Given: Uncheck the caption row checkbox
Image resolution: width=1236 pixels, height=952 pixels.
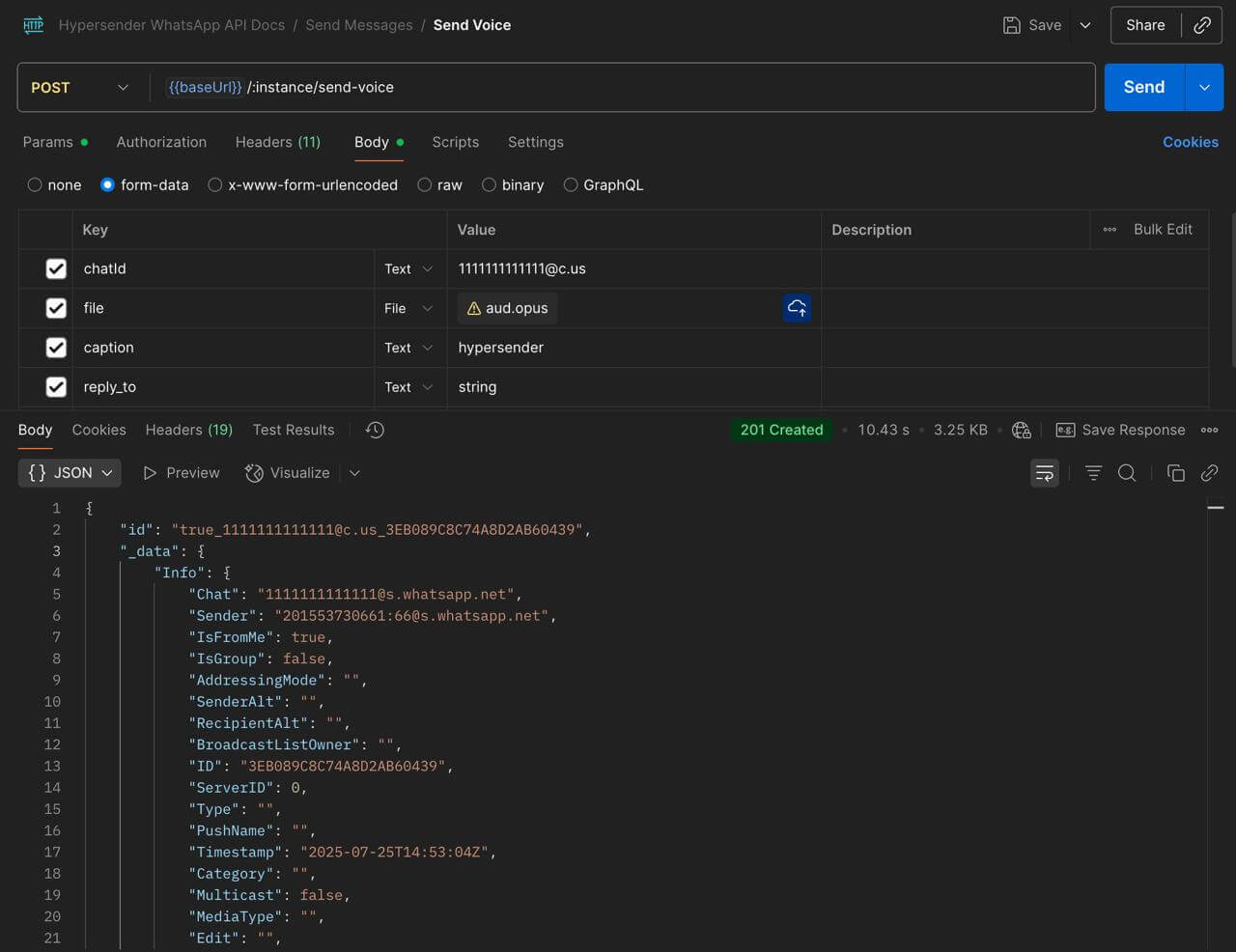Looking at the screenshot, I should click(x=56, y=348).
